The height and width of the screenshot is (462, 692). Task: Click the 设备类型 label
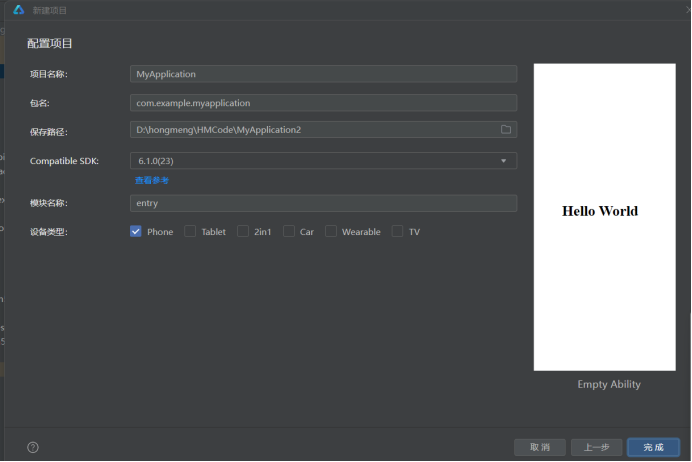(49, 232)
